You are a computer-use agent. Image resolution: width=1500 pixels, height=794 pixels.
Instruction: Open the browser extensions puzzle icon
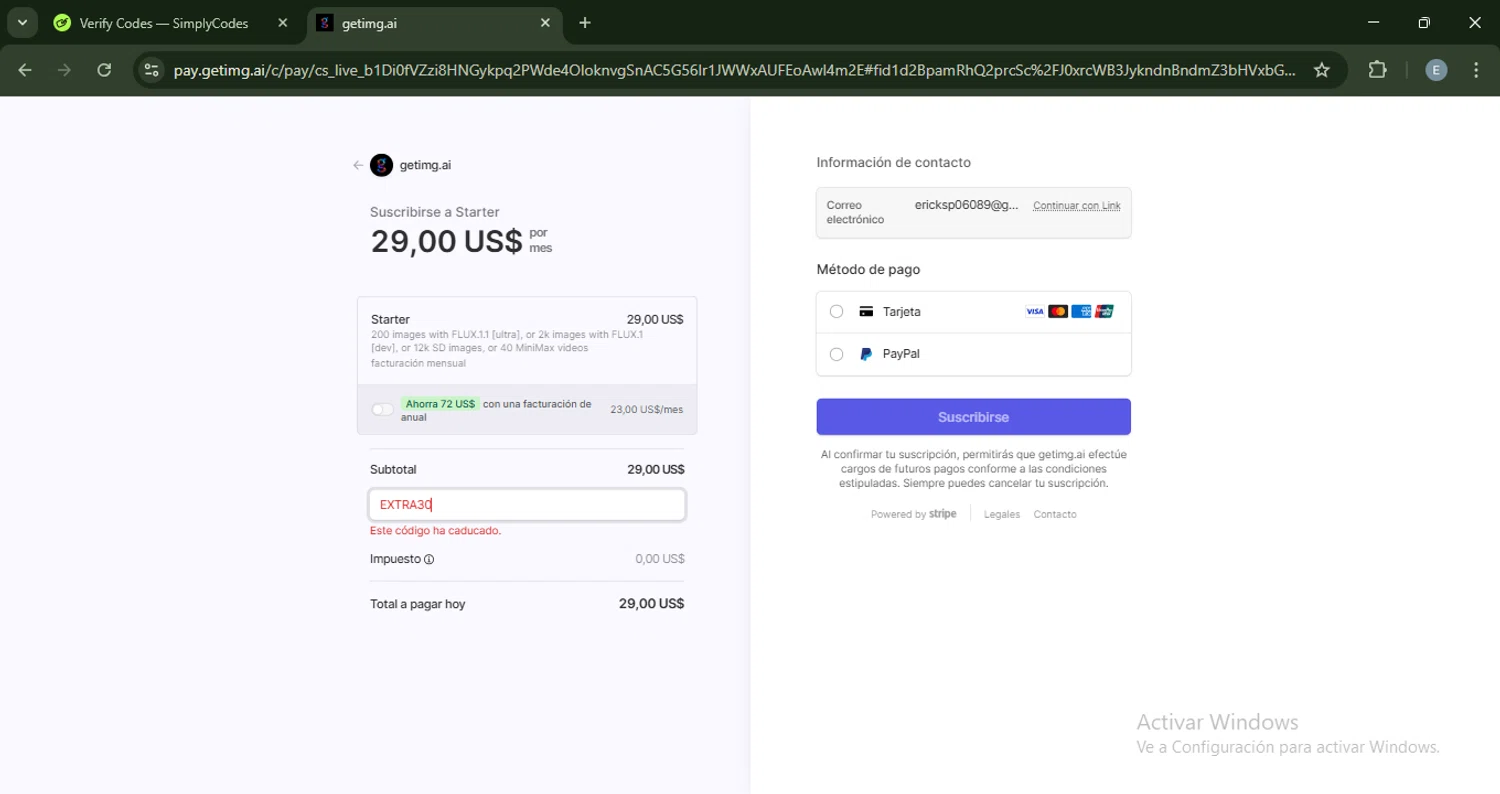tap(1377, 70)
